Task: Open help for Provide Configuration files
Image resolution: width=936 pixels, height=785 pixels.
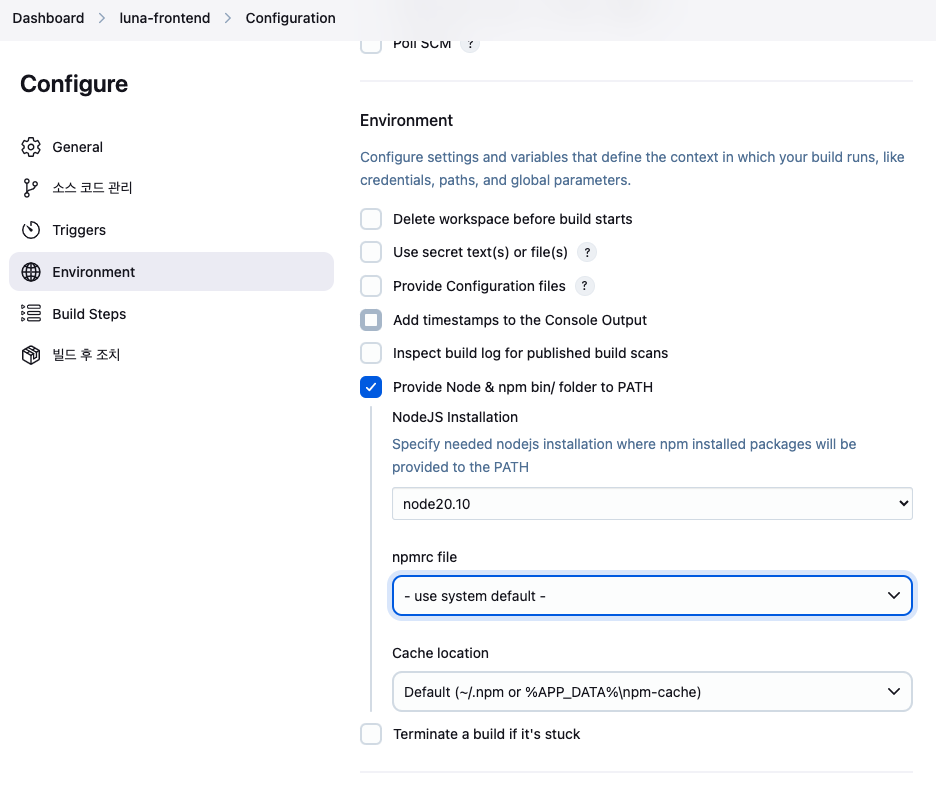Action: [585, 286]
